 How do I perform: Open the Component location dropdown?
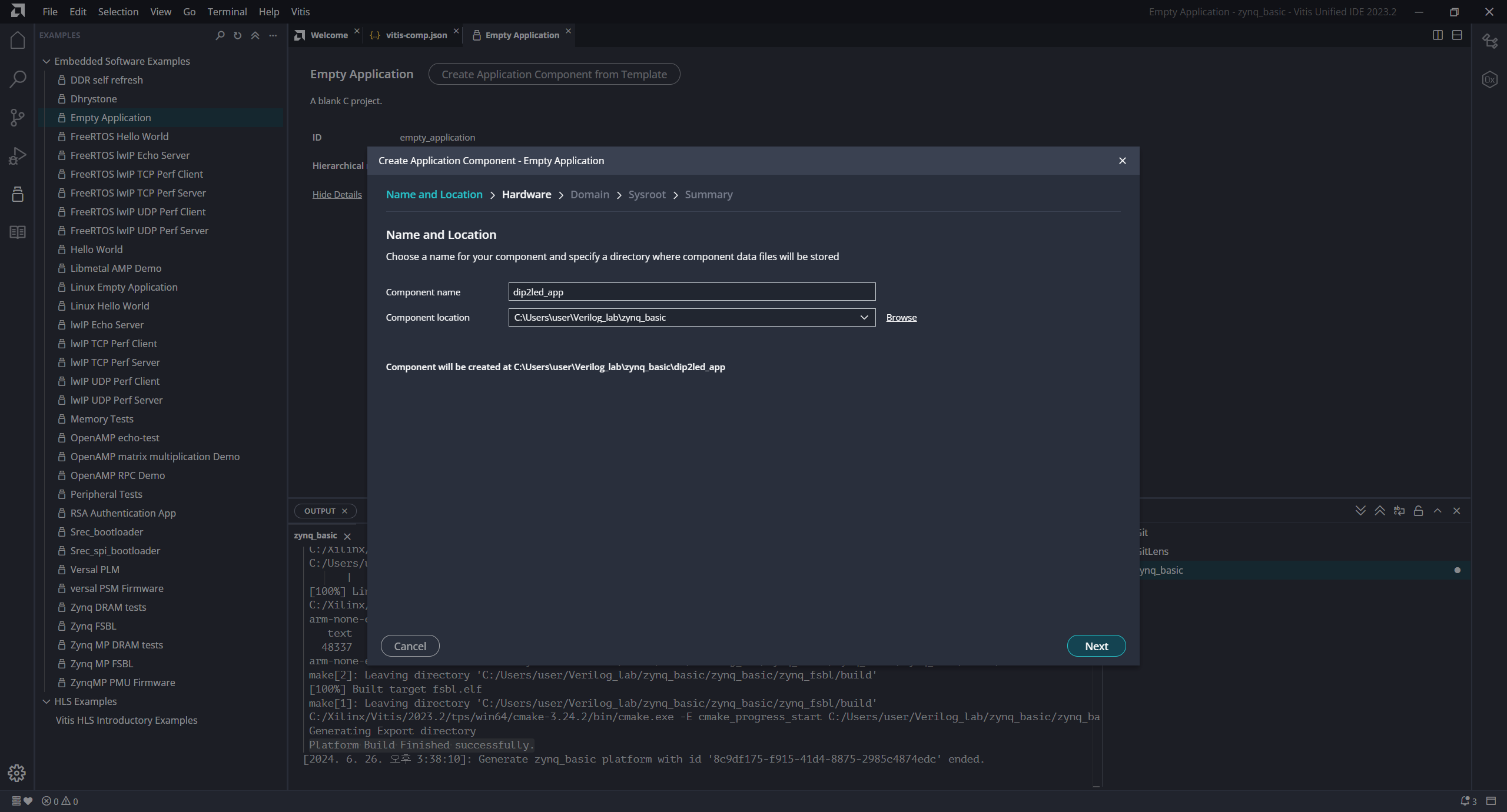coord(864,317)
